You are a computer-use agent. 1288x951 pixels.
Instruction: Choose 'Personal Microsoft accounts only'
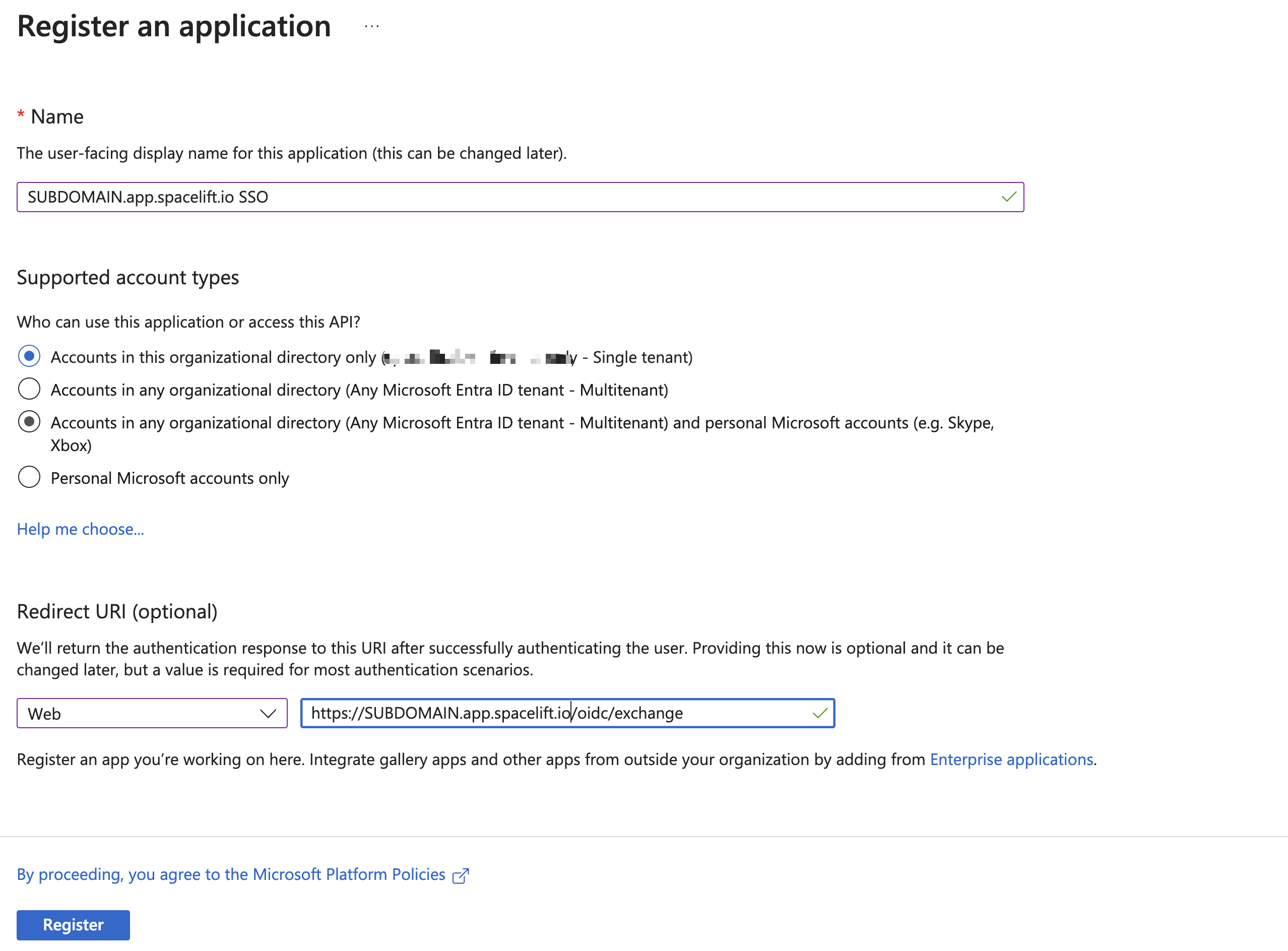coord(29,477)
